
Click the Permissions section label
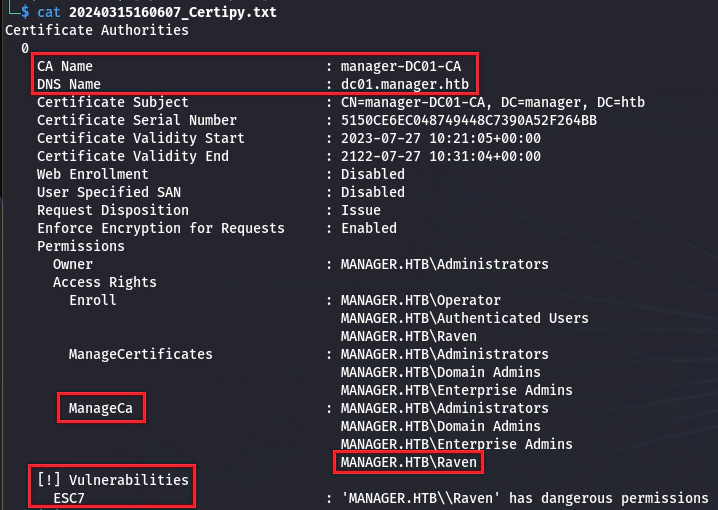(x=81, y=246)
